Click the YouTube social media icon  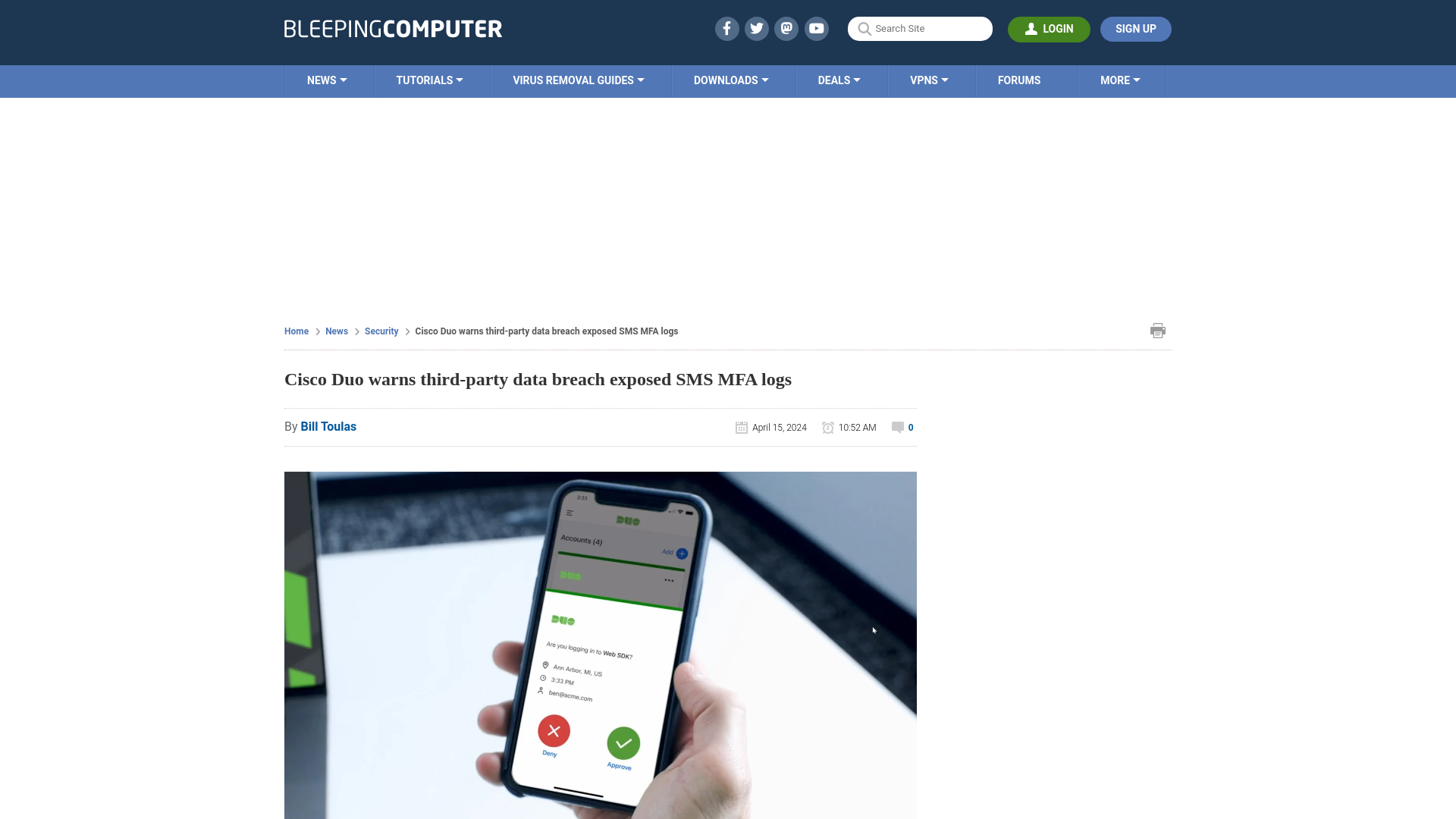click(816, 28)
